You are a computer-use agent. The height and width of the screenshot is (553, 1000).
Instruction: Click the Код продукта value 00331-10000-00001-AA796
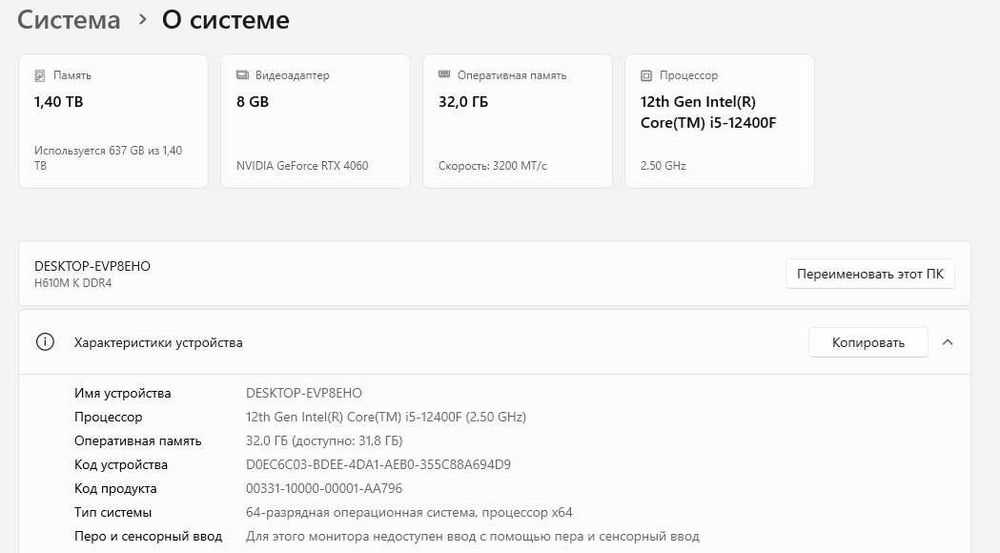(324, 489)
